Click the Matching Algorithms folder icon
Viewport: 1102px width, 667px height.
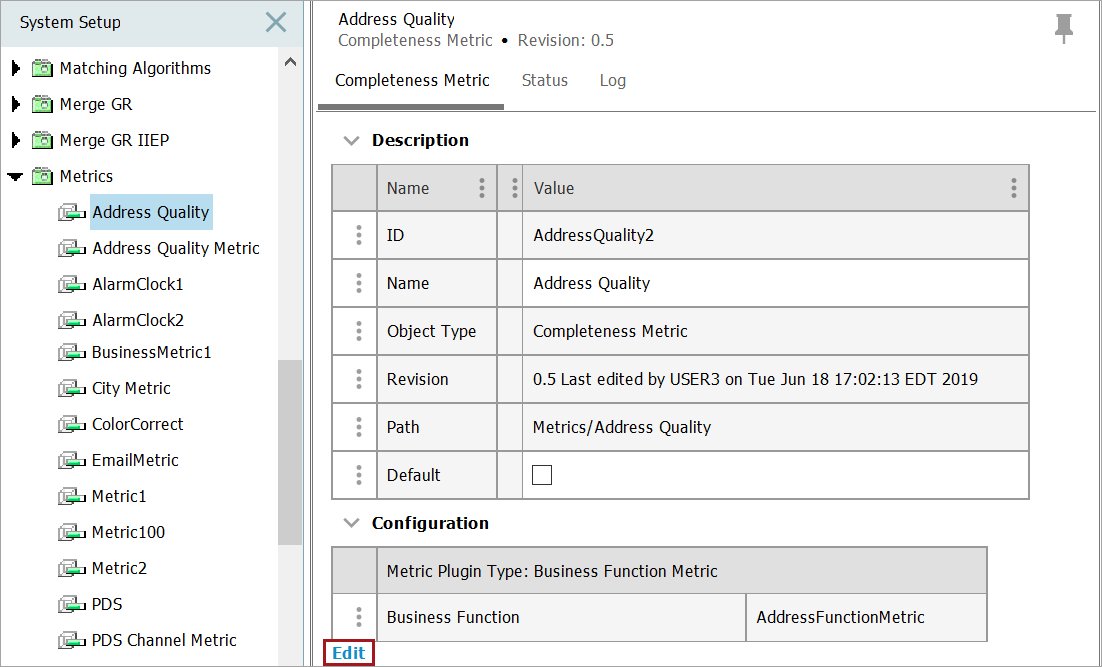coord(42,69)
